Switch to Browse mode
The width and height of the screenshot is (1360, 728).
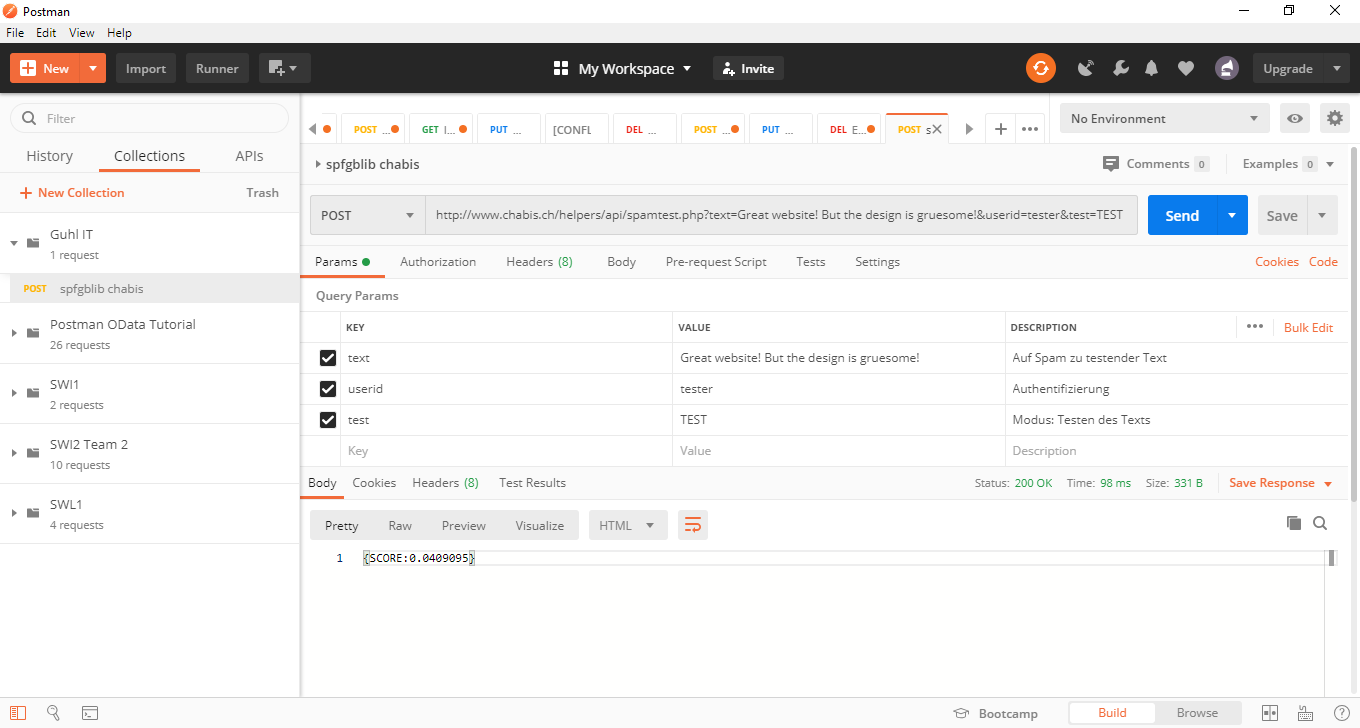(x=1197, y=713)
